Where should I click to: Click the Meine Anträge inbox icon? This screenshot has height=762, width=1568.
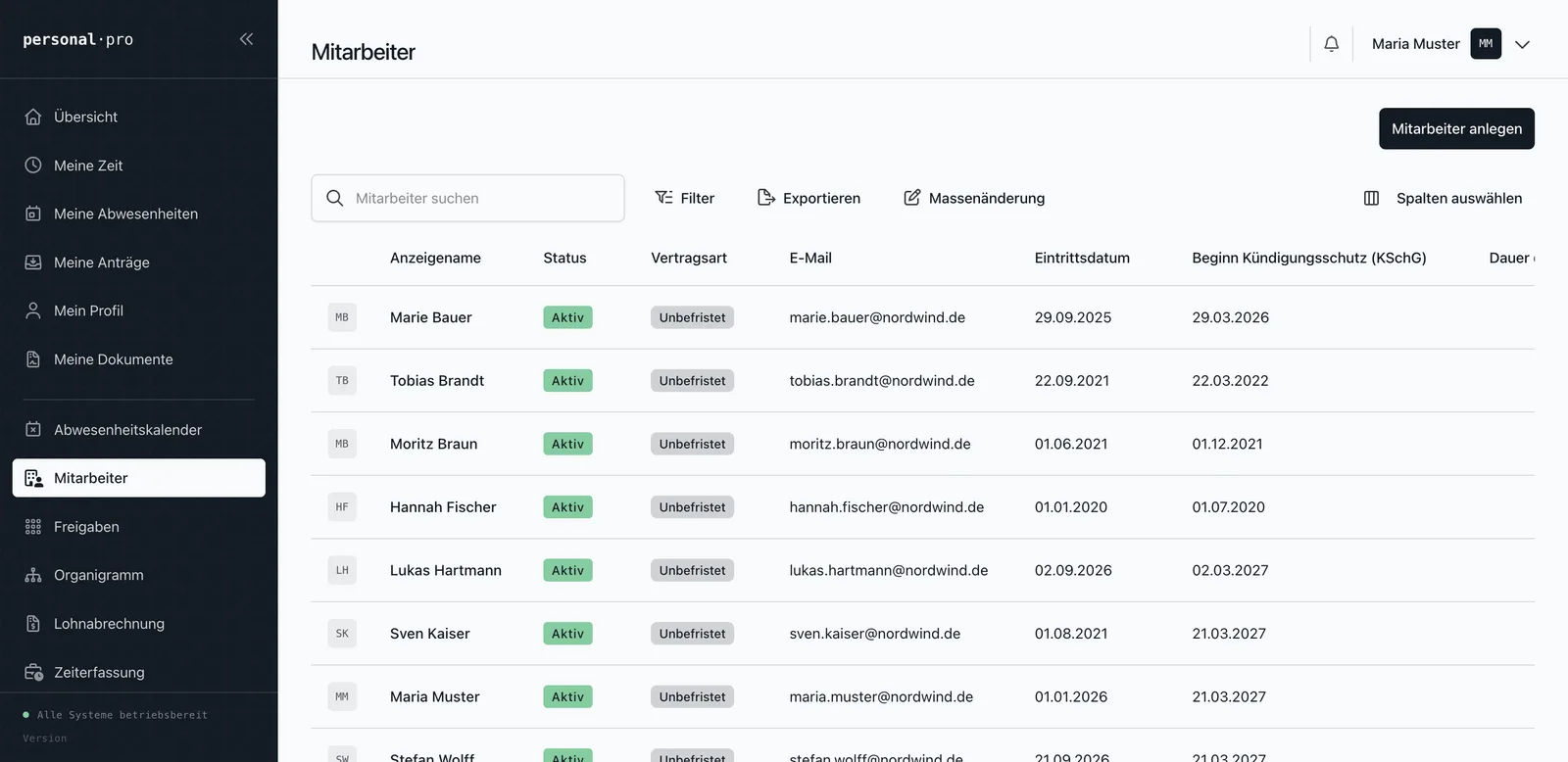33,262
